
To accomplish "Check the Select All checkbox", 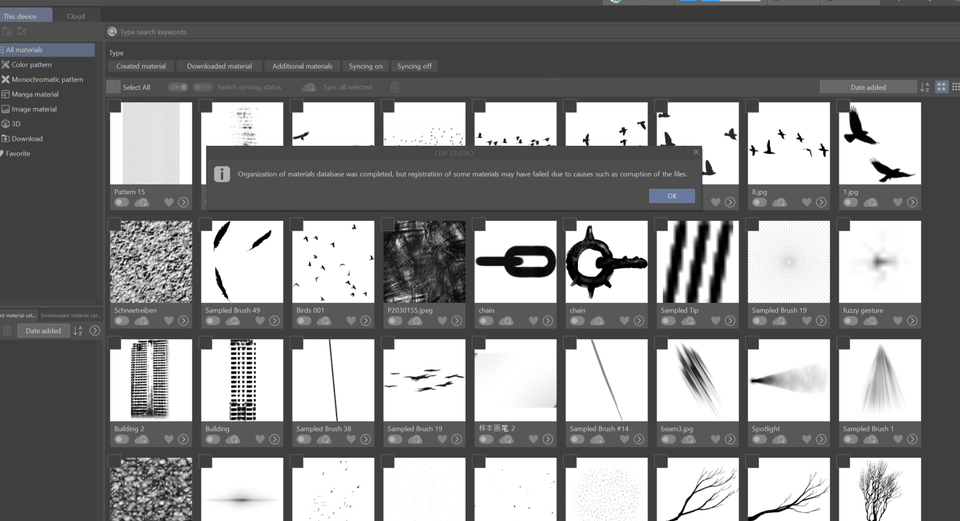I will pyautogui.click(x=114, y=87).
